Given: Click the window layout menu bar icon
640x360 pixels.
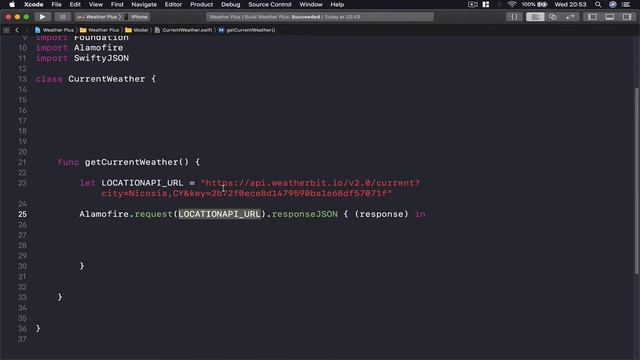Looking at the screenshot, I should (x=486, y=4).
